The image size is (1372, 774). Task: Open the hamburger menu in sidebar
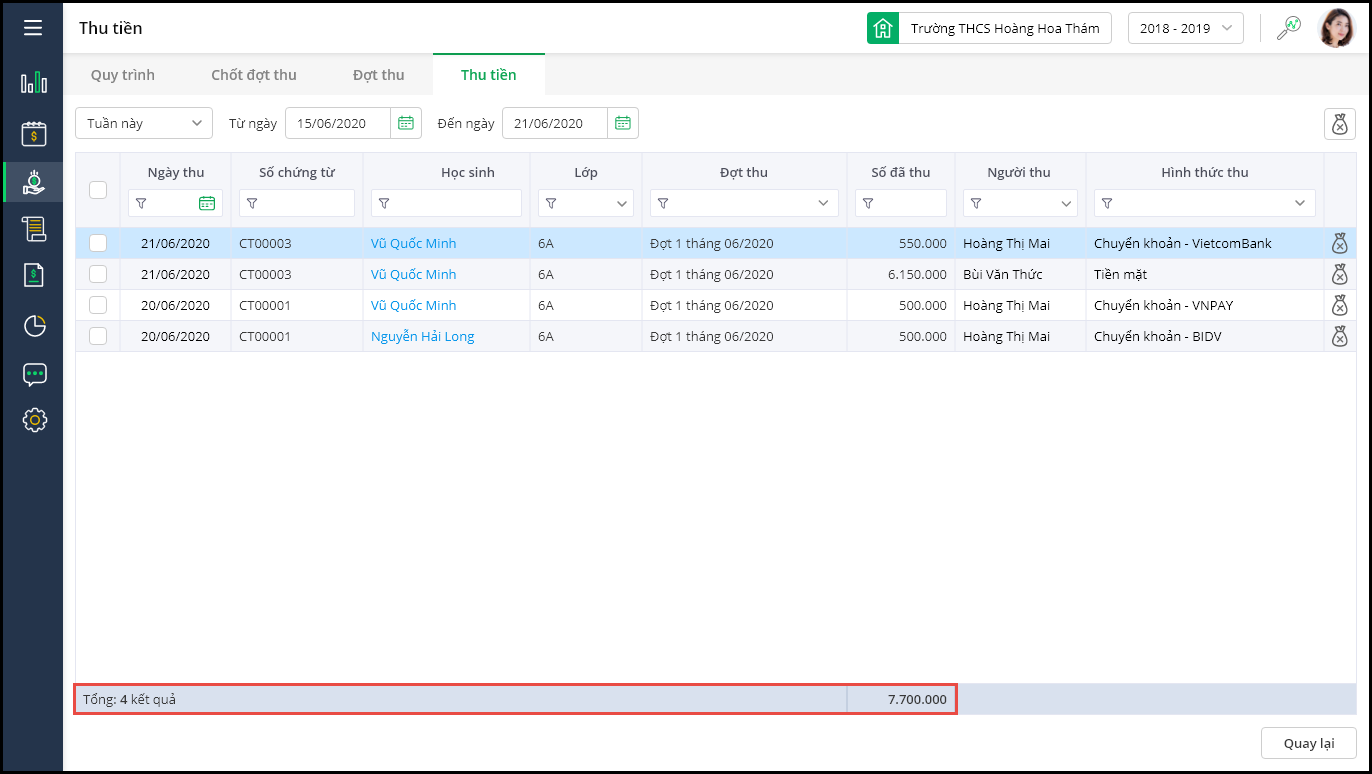pyautogui.click(x=33, y=28)
